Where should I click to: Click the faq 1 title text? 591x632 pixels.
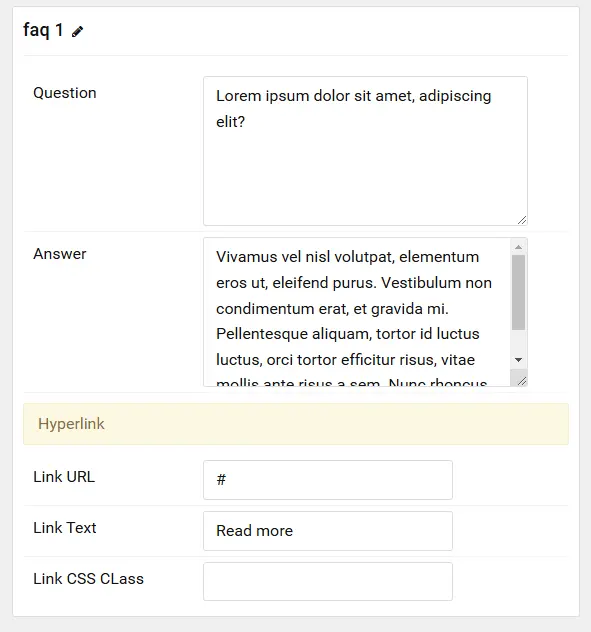coord(43,30)
